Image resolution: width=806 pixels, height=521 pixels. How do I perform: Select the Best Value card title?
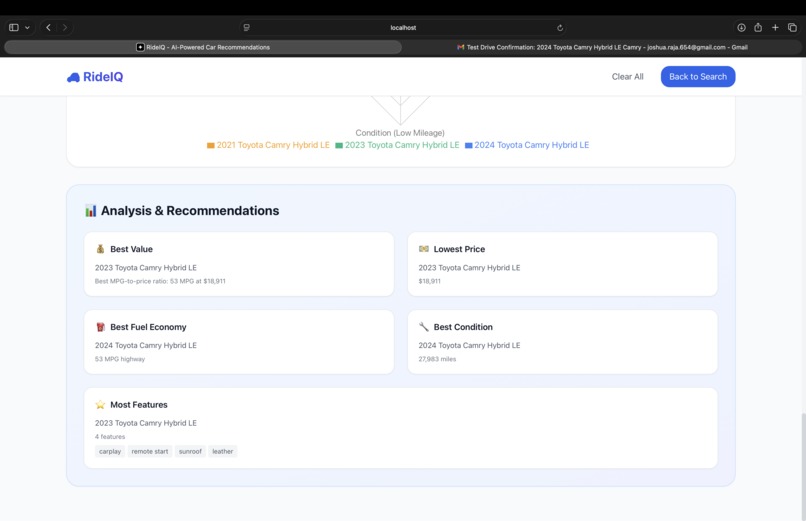[131, 249]
